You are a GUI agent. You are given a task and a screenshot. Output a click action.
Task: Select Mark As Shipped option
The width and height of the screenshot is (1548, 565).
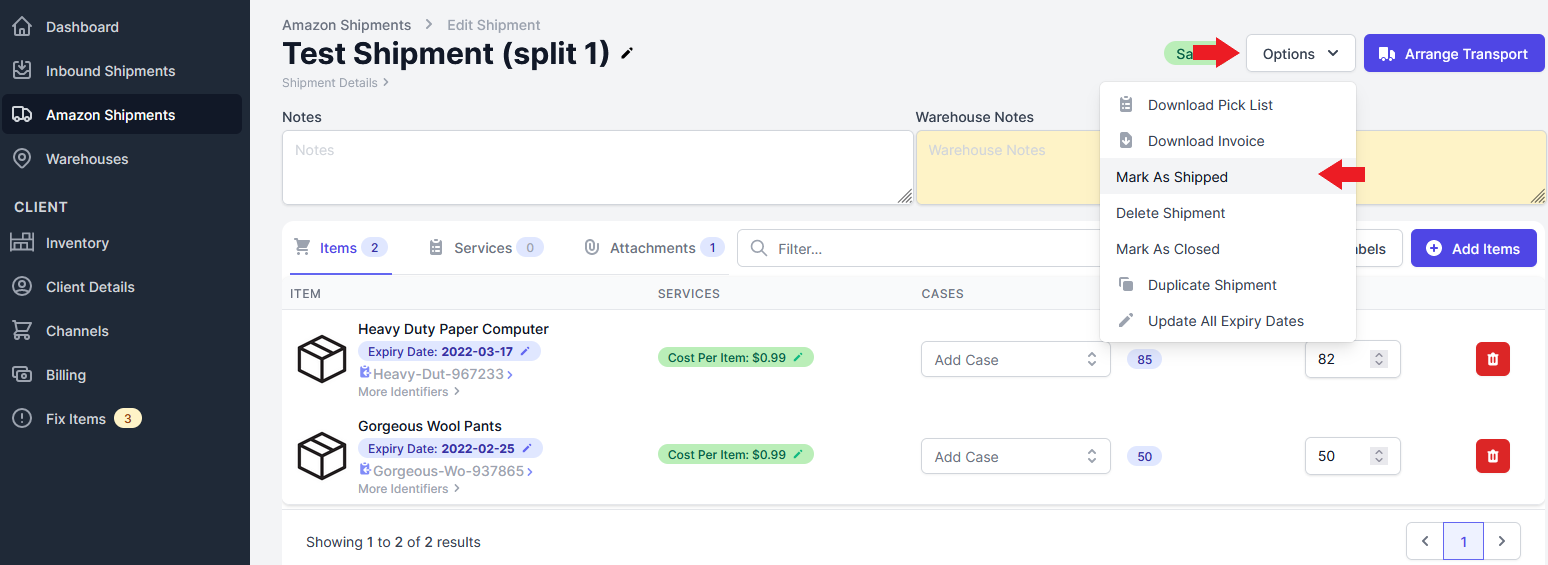pyautogui.click(x=1227, y=177)
